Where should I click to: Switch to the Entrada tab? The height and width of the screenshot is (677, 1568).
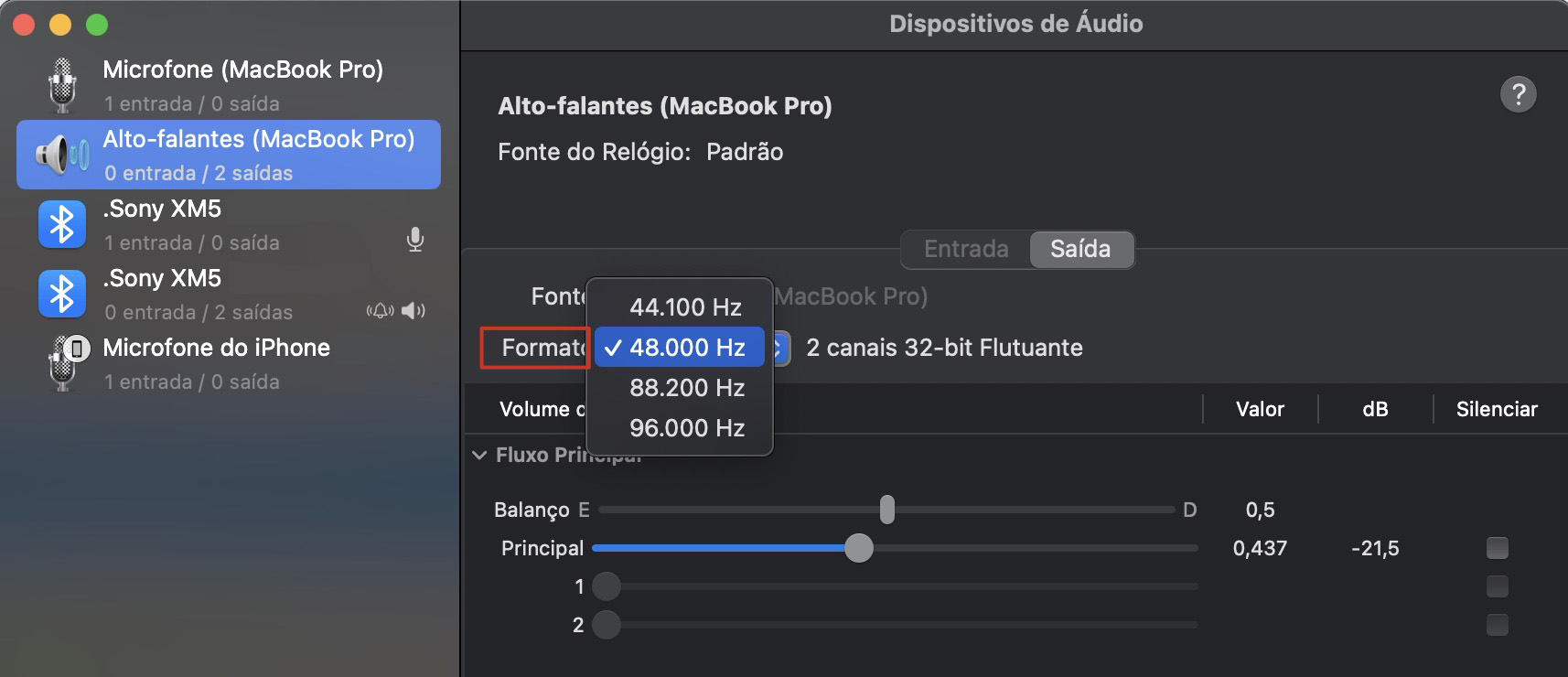(x=966, y=248)
